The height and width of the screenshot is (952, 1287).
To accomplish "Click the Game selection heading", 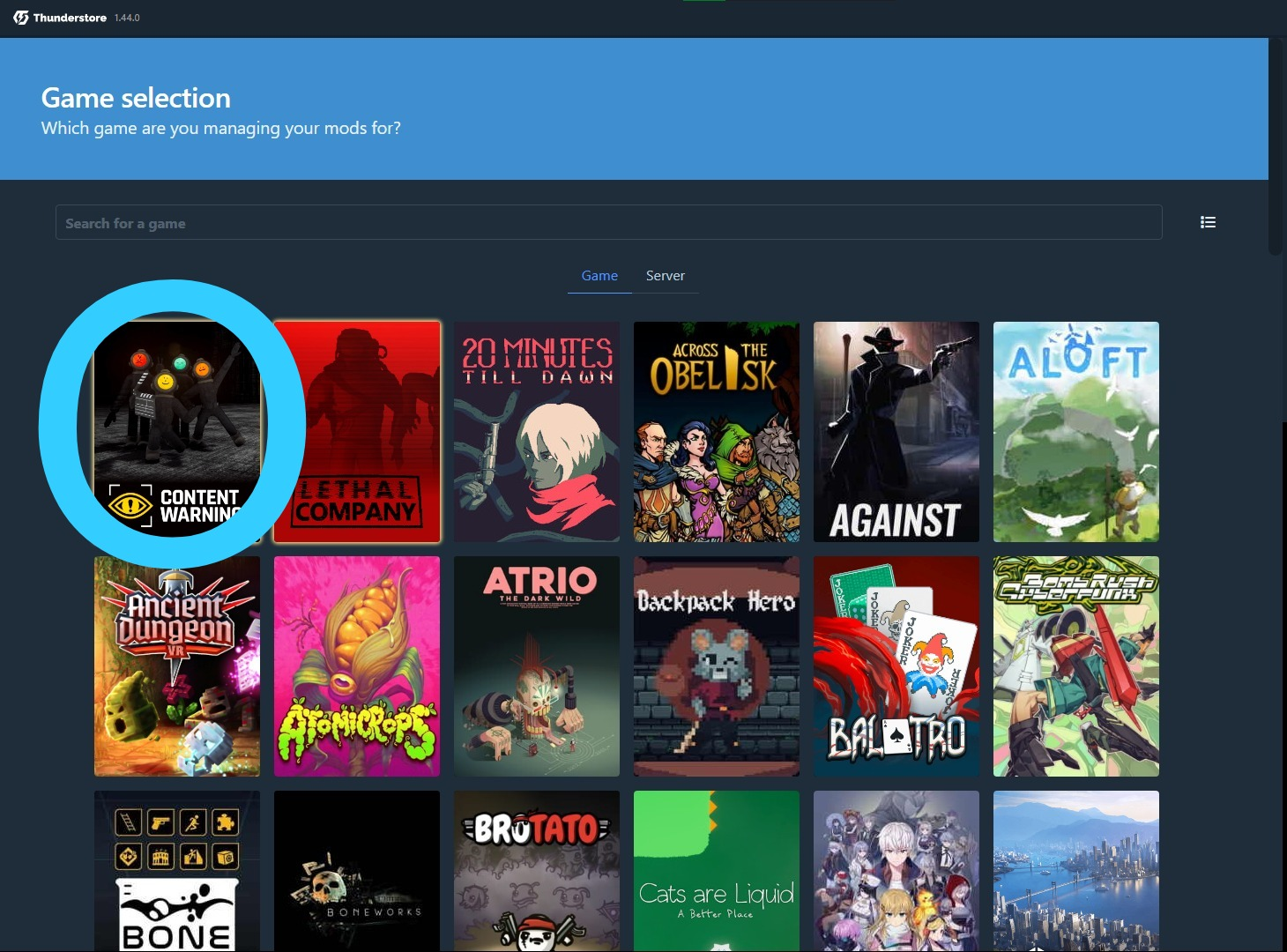I will point(136,98).
